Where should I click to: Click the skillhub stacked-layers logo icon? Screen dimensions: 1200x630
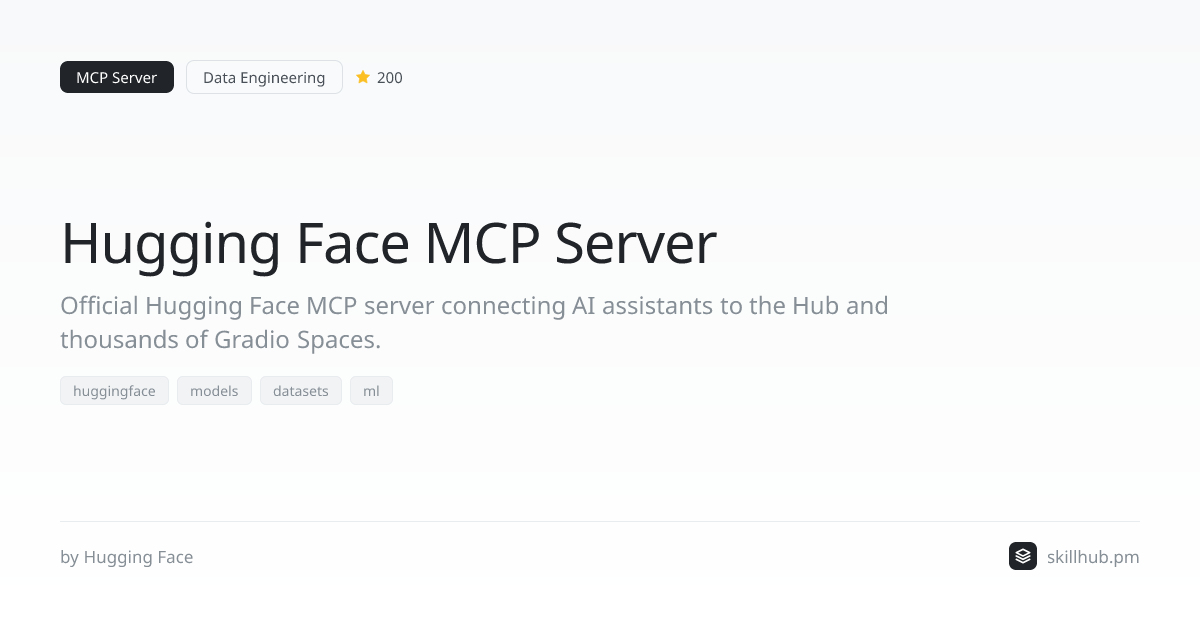(x=1023, y=556)
